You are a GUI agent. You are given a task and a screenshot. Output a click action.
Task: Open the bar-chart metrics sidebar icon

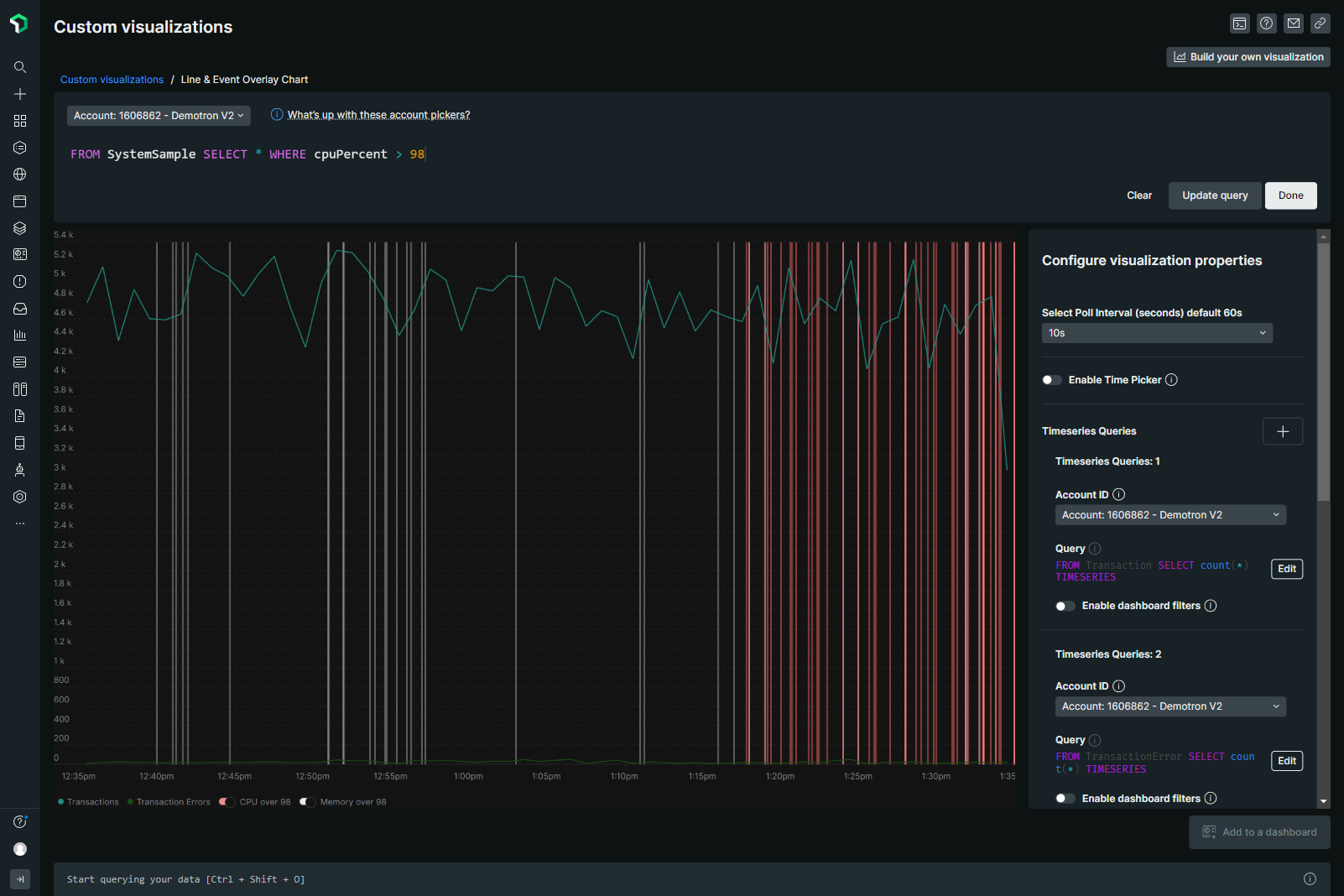point(20,336)
